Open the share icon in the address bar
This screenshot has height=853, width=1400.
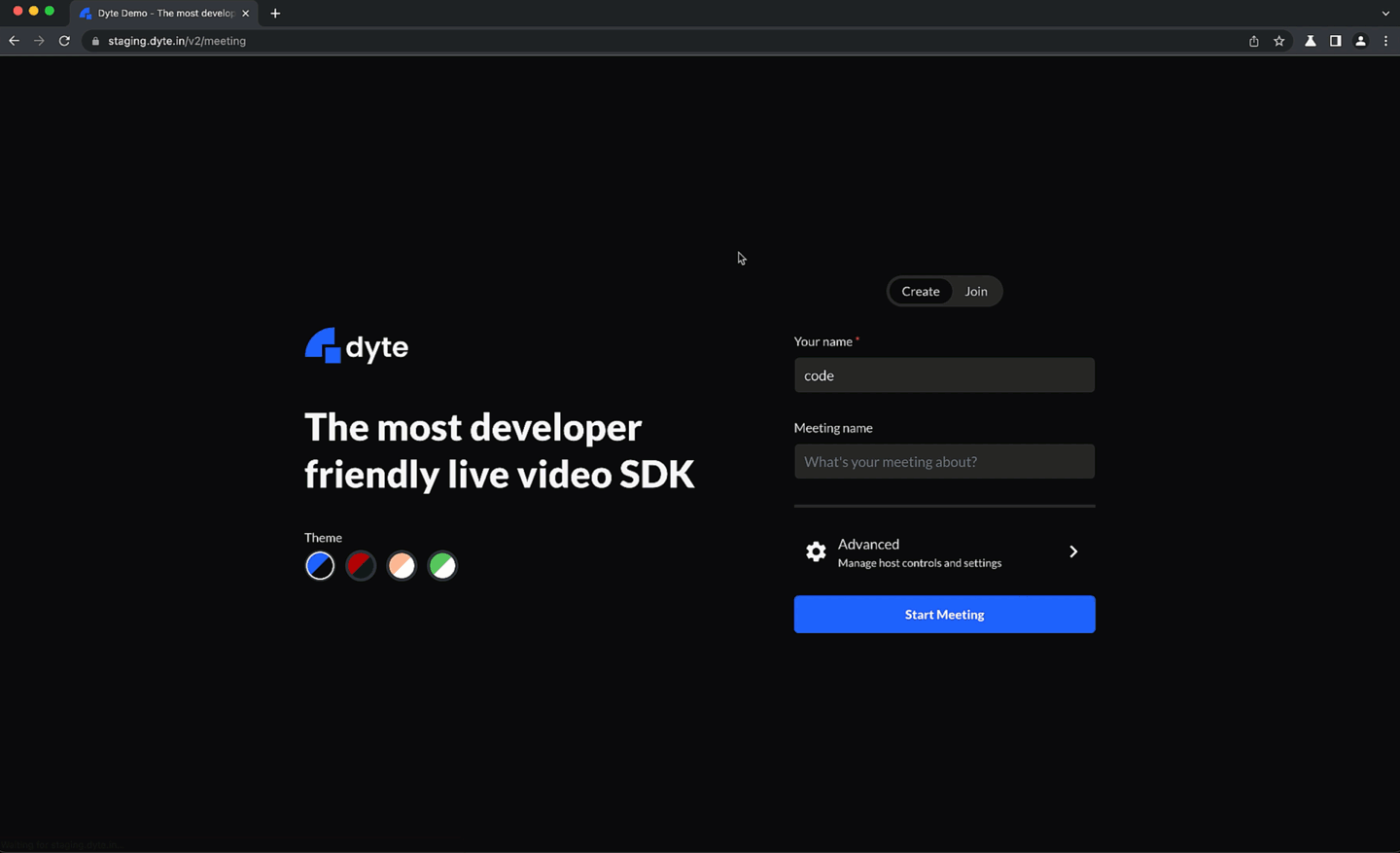tap(1253, 41)
